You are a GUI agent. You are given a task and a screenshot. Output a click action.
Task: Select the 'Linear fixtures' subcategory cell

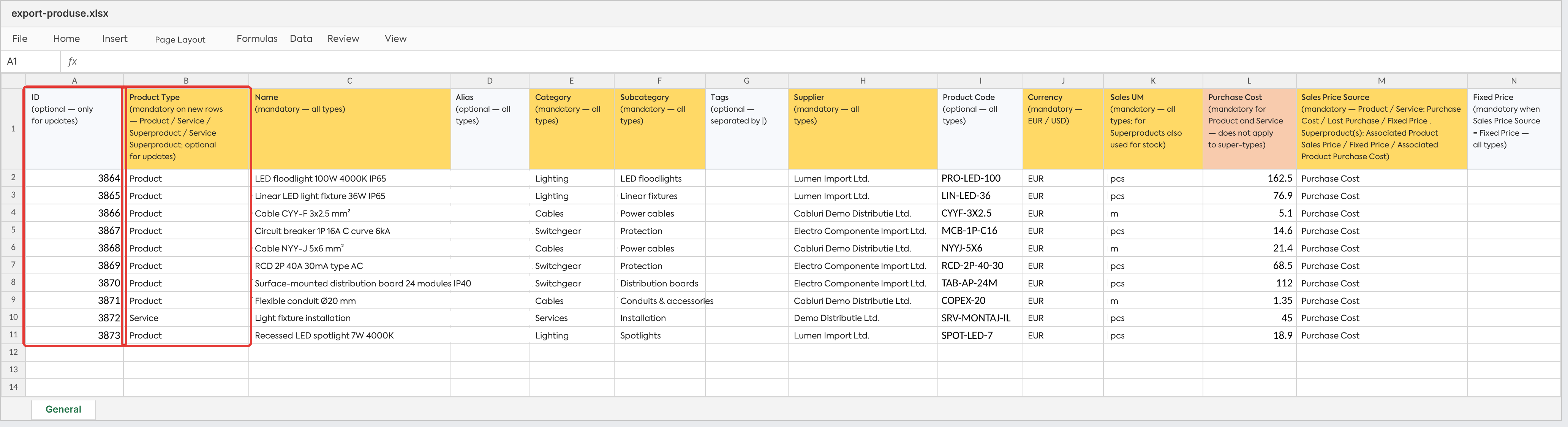(659, 196)
